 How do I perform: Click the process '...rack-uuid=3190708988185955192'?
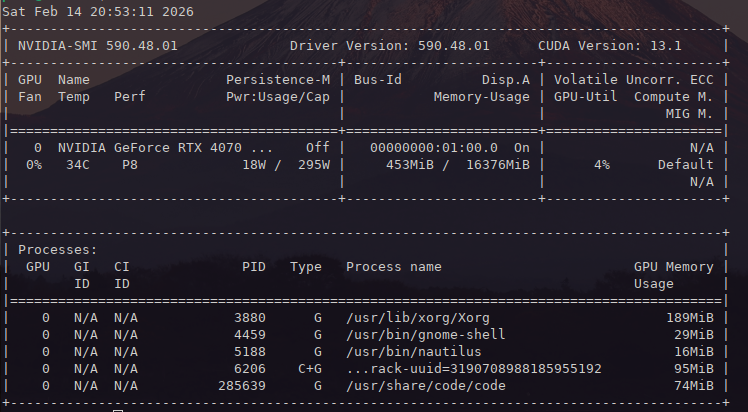[x=474, y=369]
